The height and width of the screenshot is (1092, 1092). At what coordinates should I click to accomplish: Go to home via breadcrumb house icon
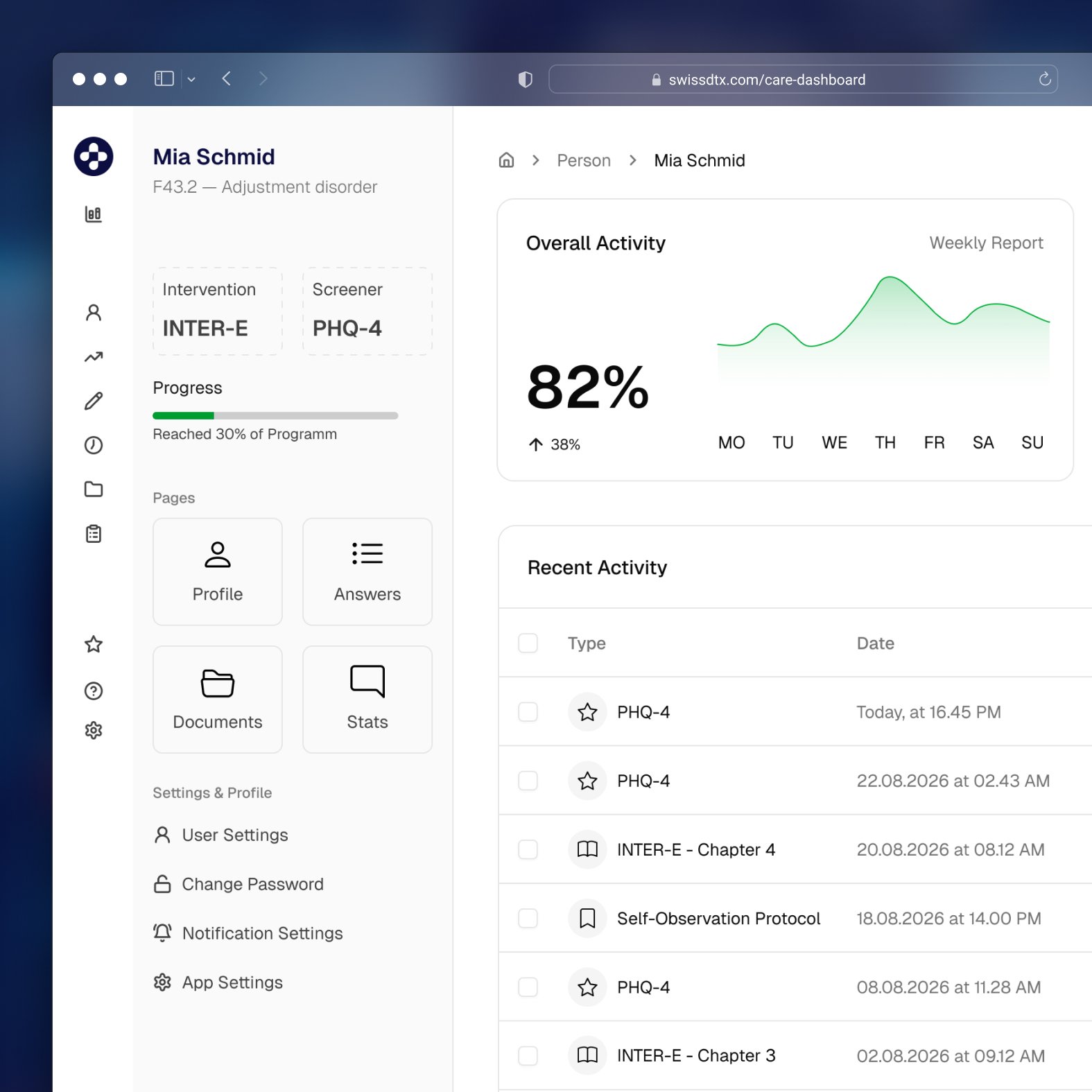click(507, 160)
